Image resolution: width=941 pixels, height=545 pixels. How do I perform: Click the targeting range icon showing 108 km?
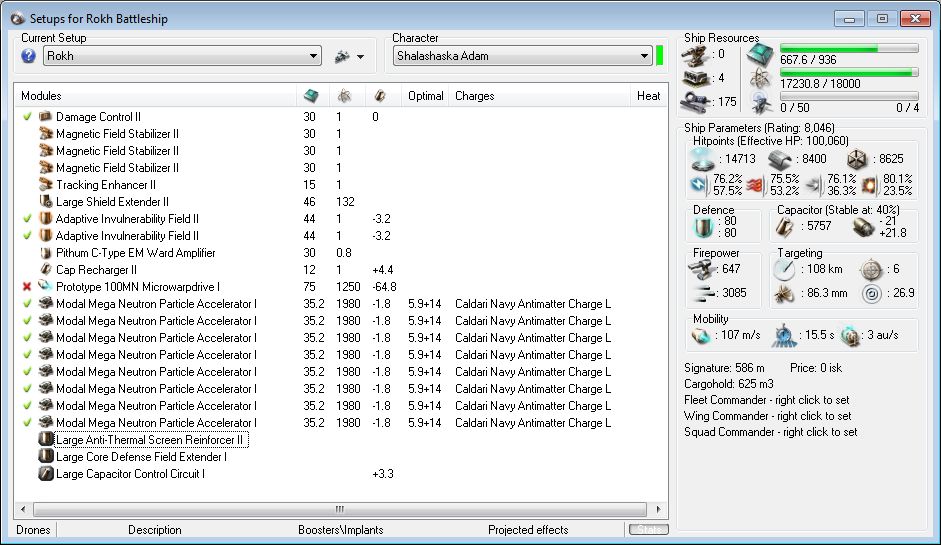pos(784,269)
